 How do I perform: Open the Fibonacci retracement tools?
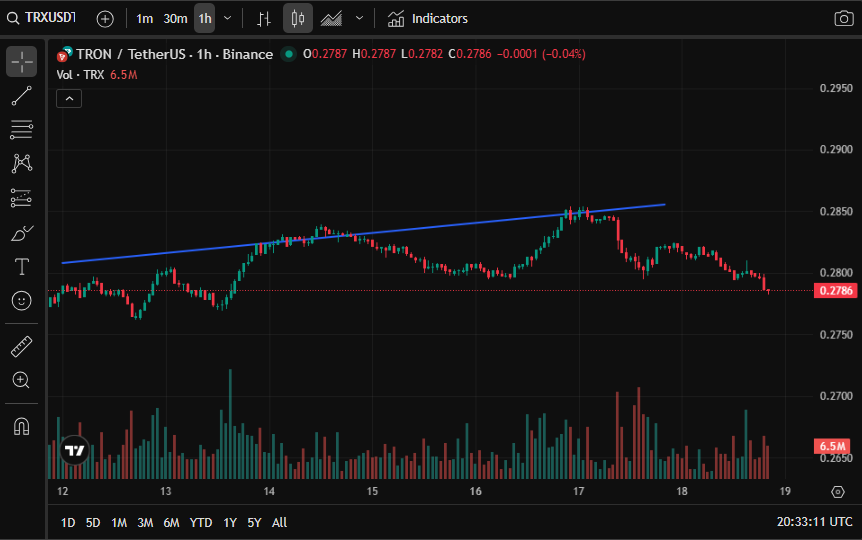(21, 130)
